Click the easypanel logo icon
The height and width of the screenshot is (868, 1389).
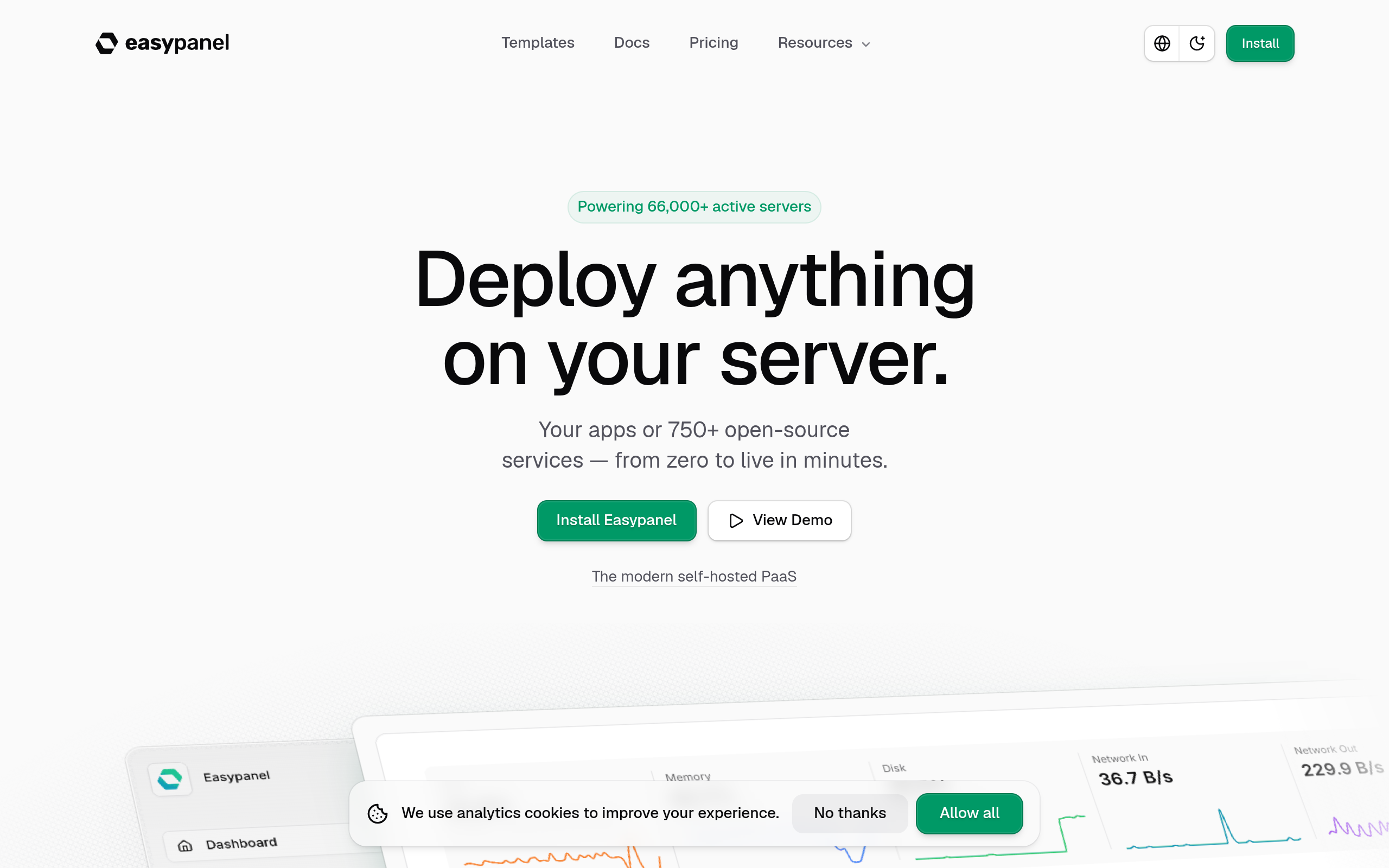tap(107, 43)
